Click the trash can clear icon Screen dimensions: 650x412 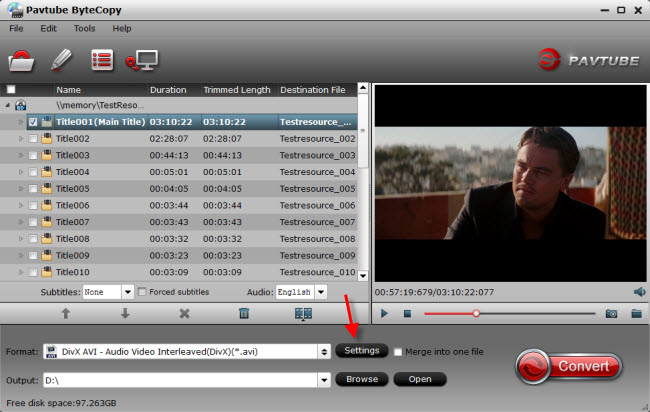[x=244, y=313]
